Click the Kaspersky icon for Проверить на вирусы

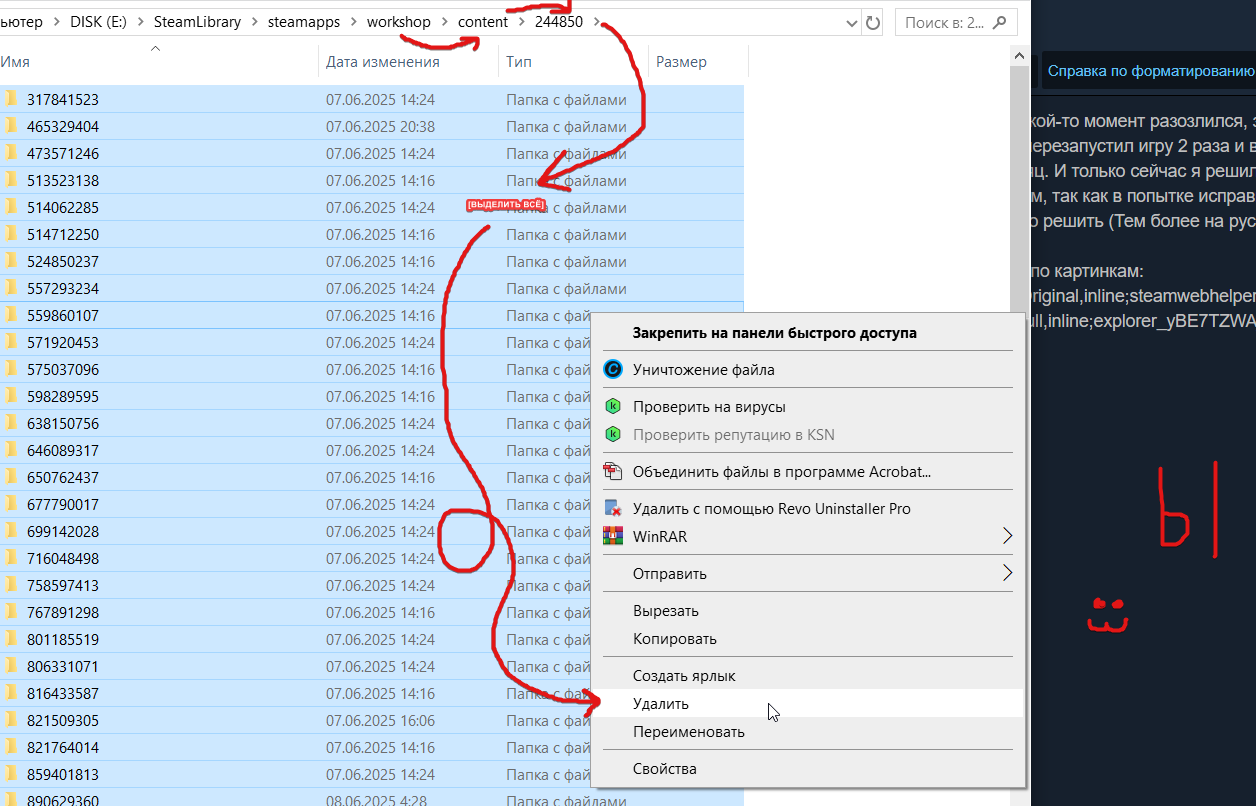(614, 407)
